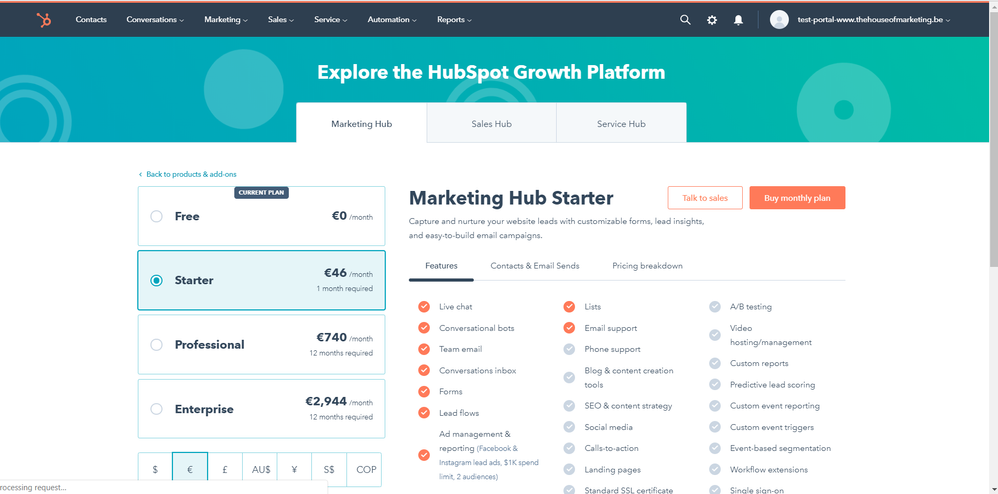Click the Lists check icon
This screenshot has height=494, width=998.
point(570,307)
